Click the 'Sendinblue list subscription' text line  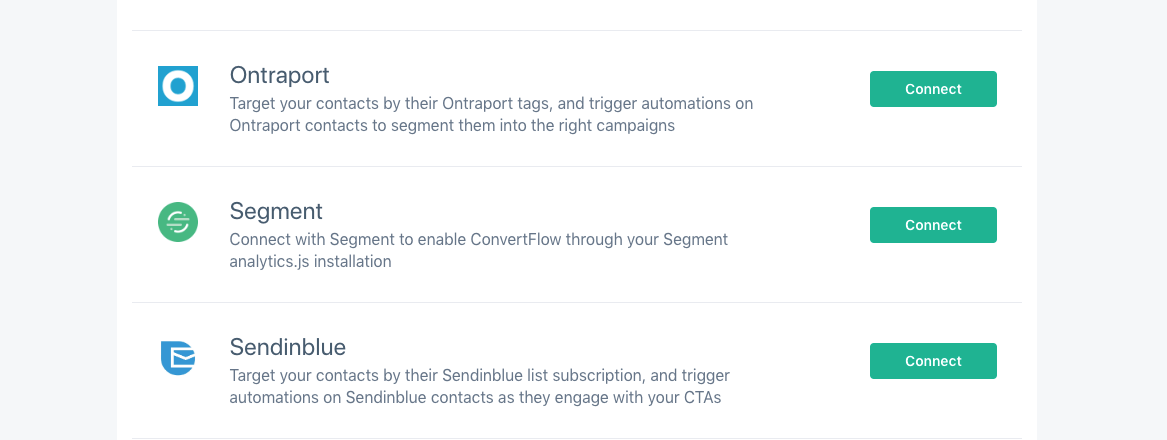[x=479, y=375]
